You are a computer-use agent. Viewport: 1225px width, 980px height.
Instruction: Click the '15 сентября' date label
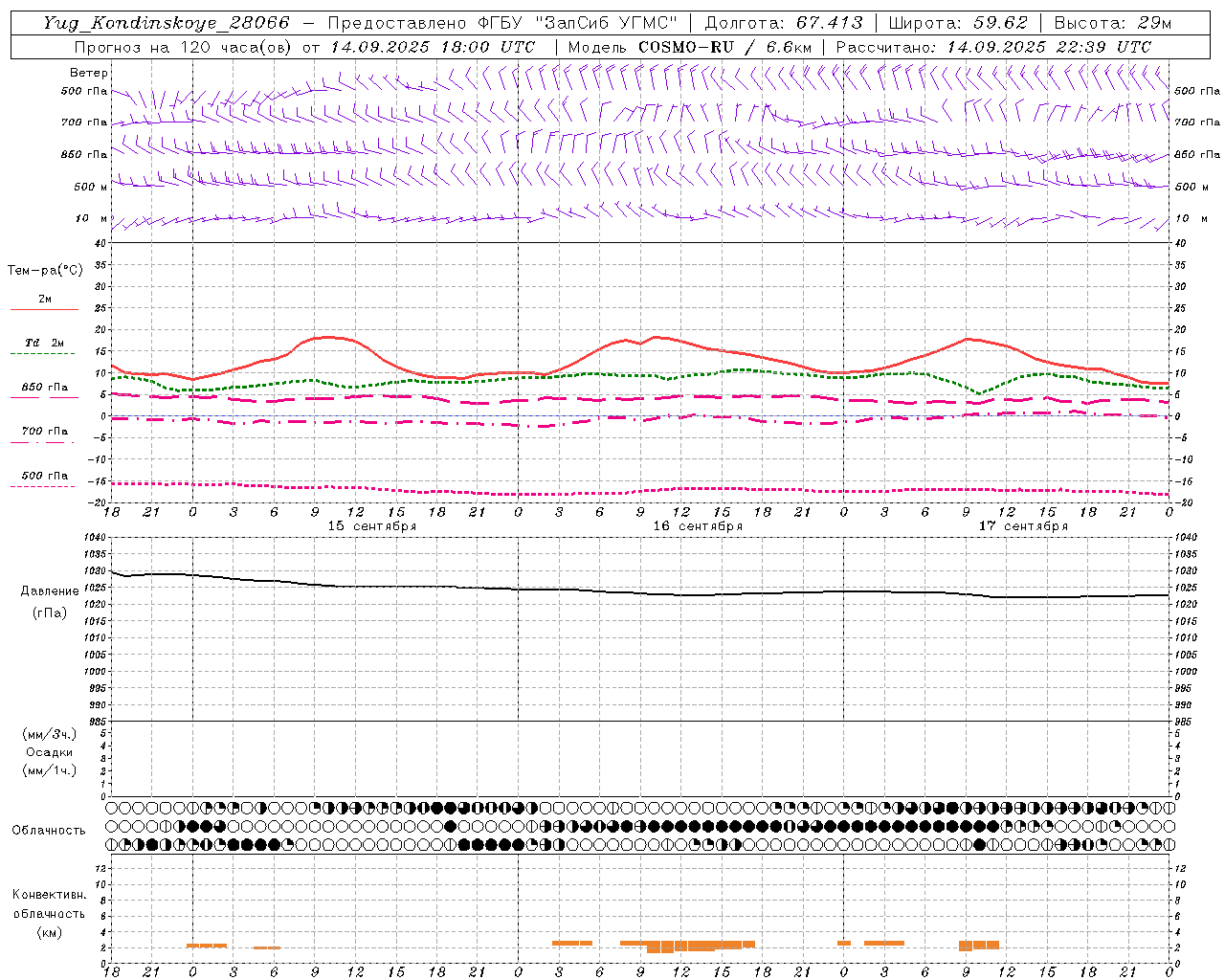[372, 526]
